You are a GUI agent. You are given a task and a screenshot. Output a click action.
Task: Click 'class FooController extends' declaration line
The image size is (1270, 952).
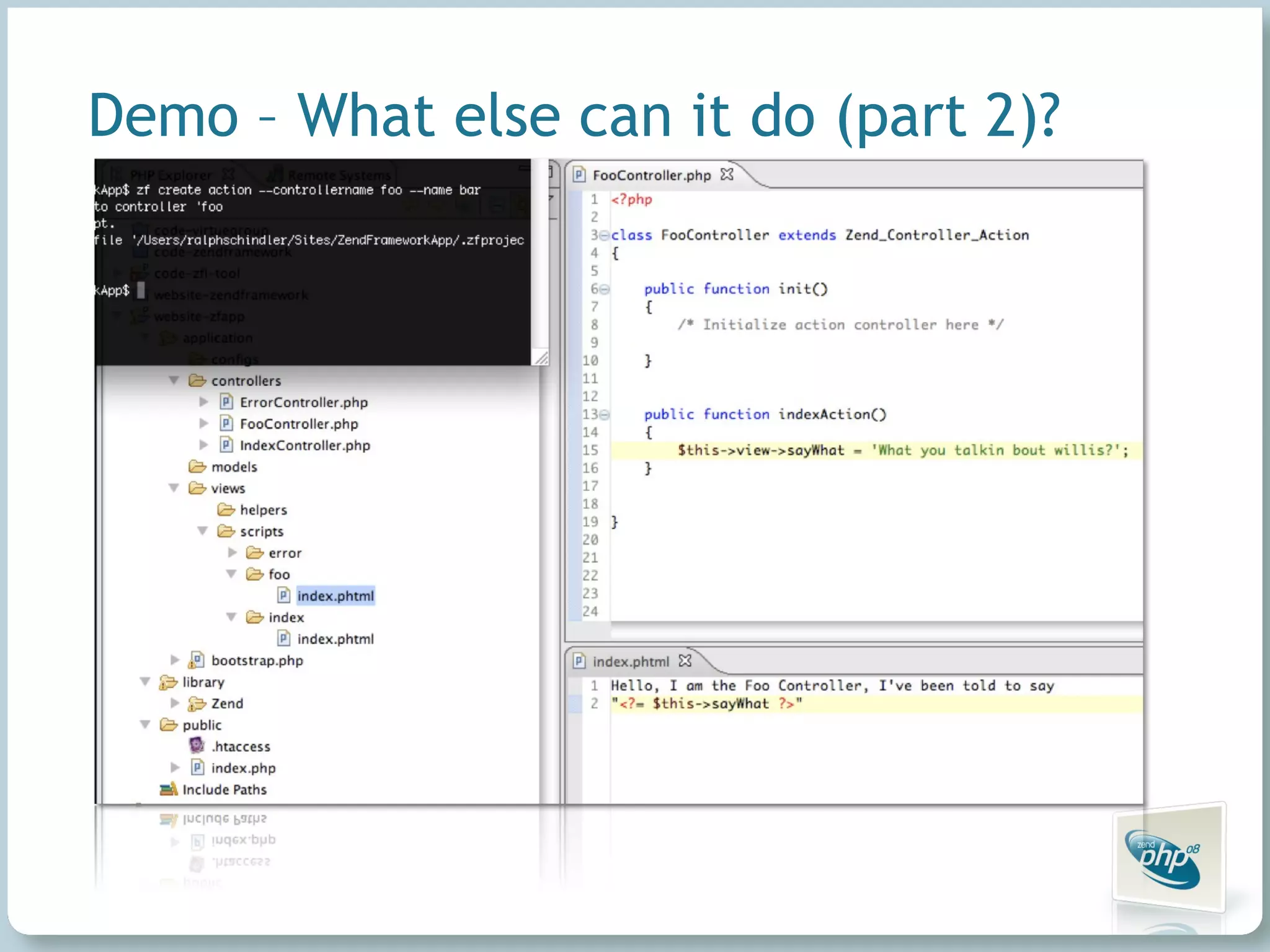[820, 235]
